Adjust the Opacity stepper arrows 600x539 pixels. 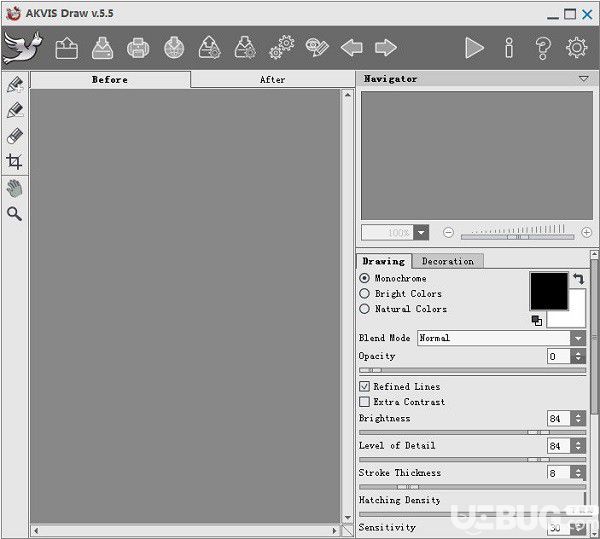[578, 357]
